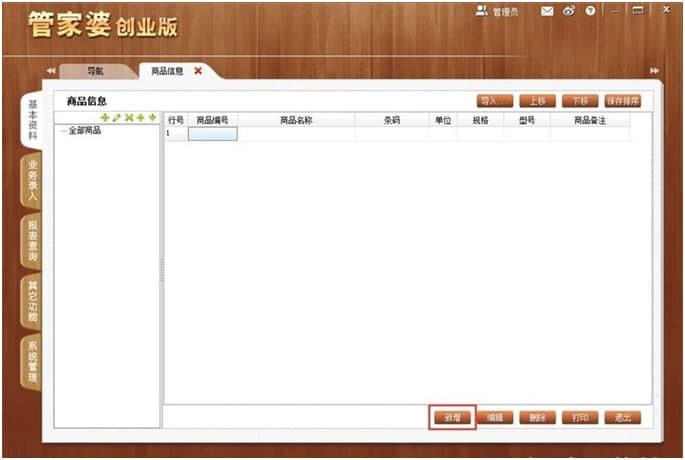Viewport: 685px width, 460px height.
Task: Click the green add category plus icon
Action: click(x=105, y=118)
